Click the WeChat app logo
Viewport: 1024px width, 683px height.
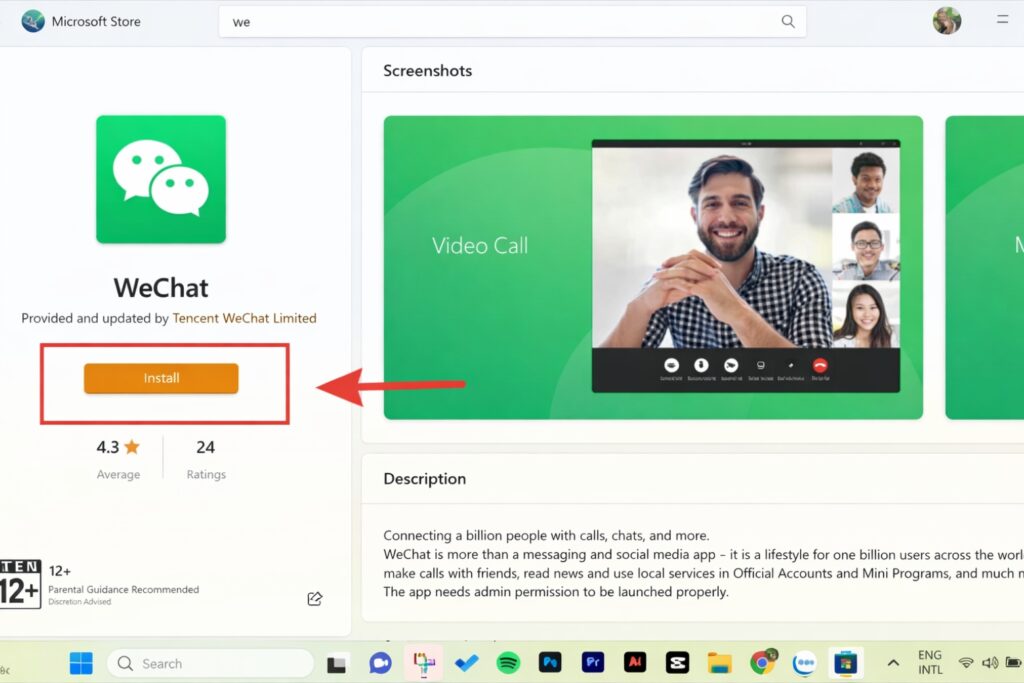pos(161,180)
